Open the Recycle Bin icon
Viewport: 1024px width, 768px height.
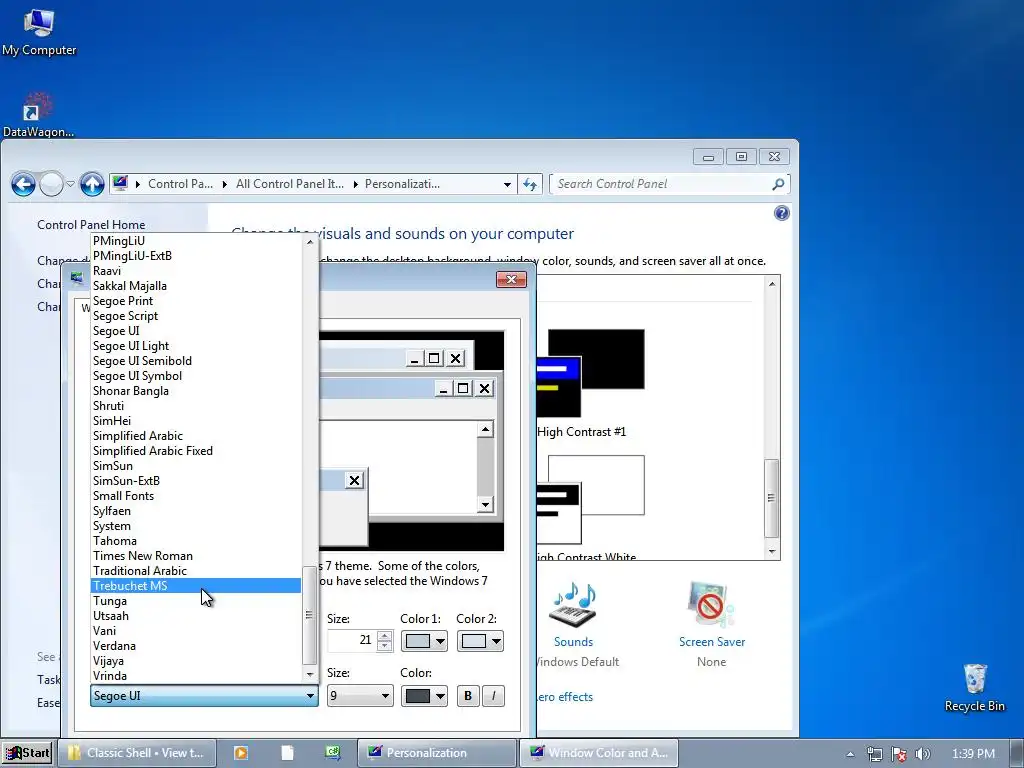[974, 688]
